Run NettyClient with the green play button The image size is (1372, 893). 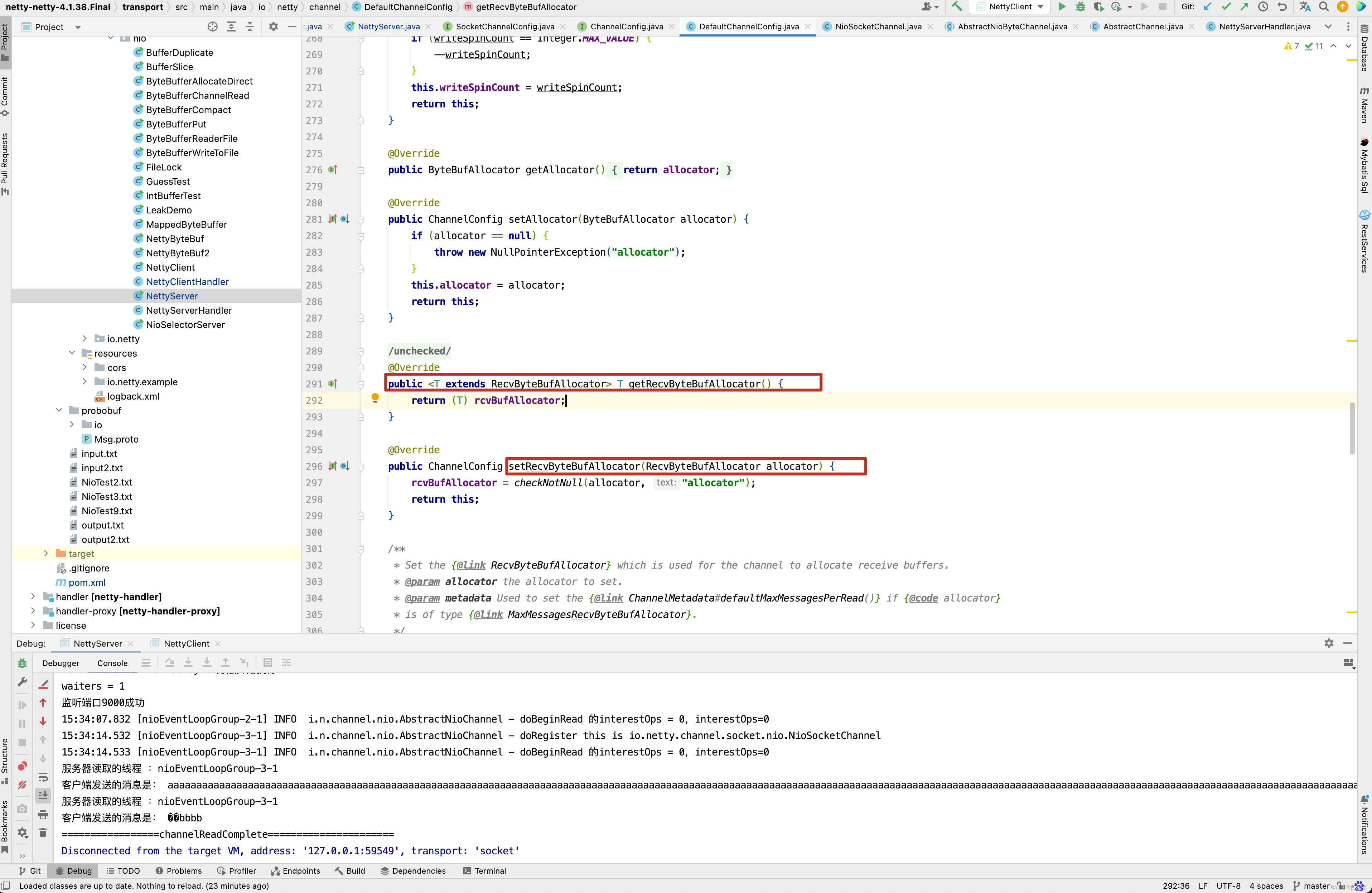(x=1062, y=7)
